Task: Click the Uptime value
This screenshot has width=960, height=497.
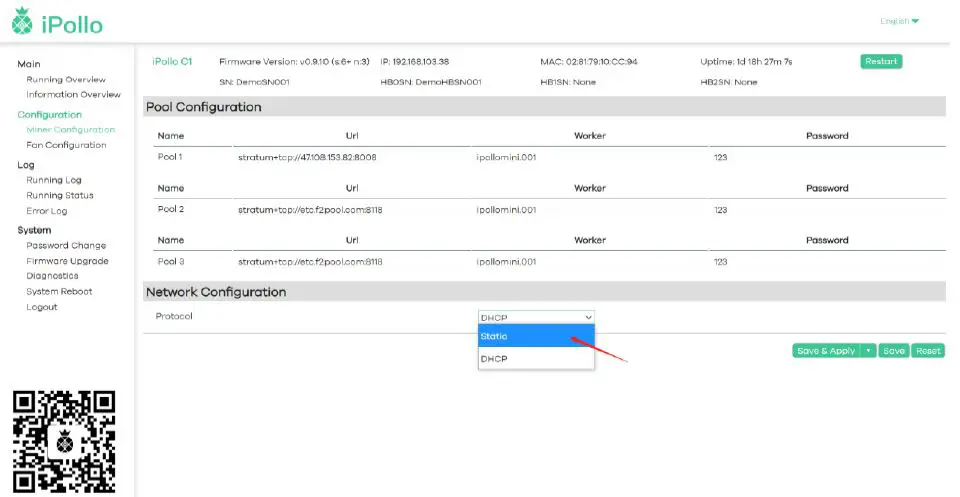Action: (x=746, y=62)
